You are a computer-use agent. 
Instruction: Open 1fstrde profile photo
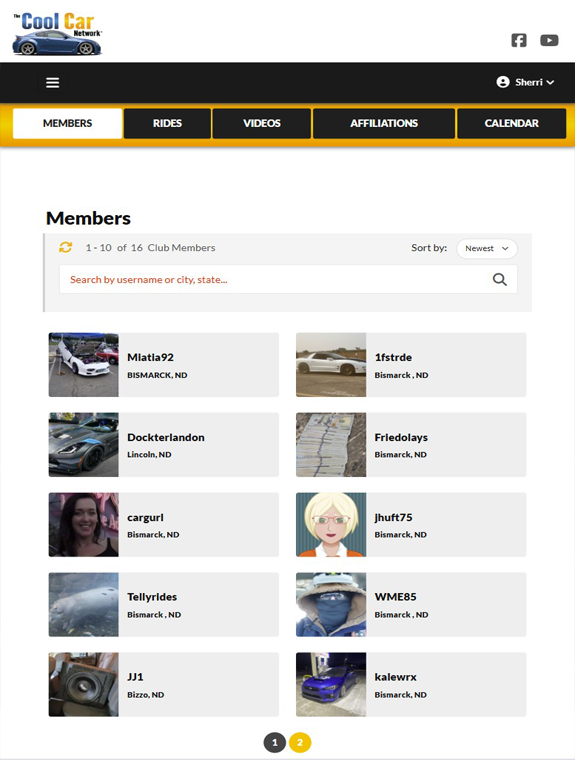coord(331,364)
